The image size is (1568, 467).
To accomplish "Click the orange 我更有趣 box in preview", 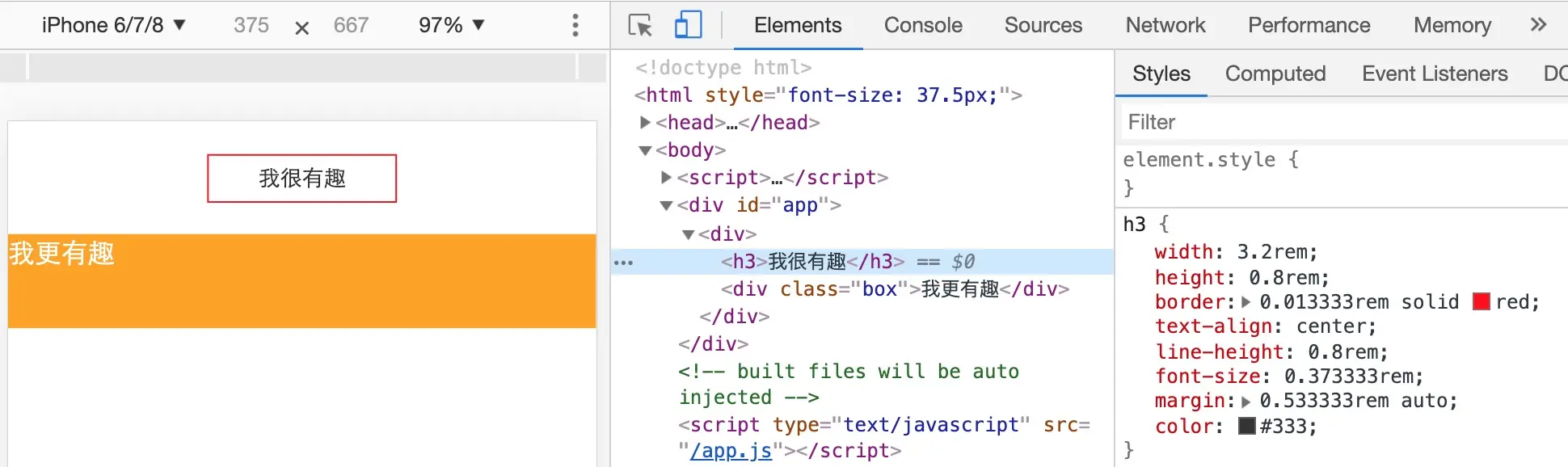I will coord(302,281).
